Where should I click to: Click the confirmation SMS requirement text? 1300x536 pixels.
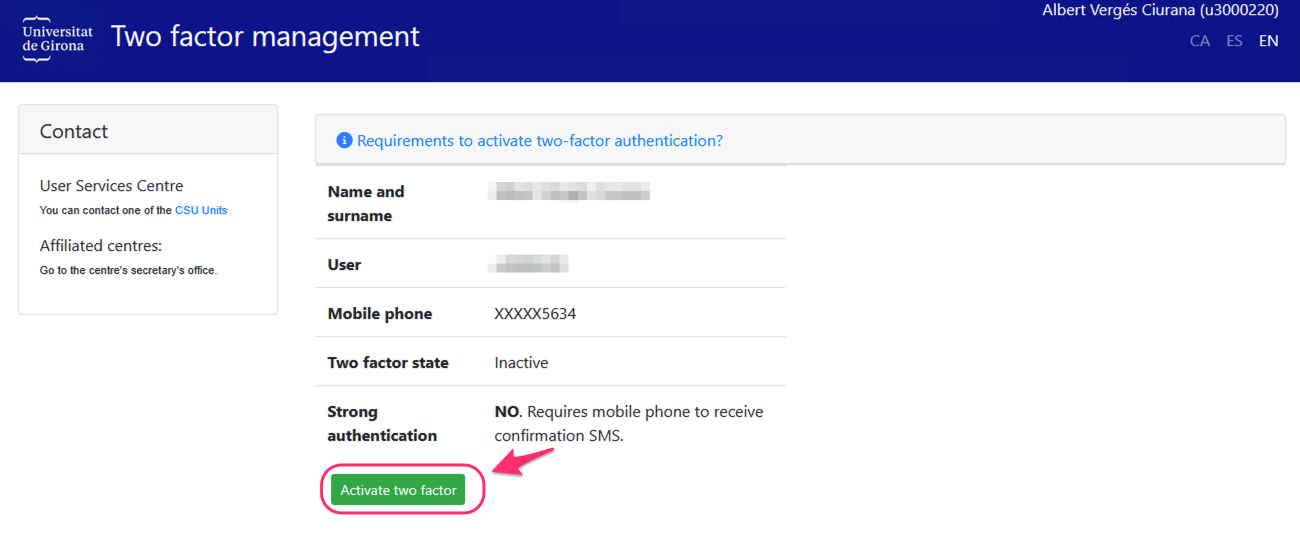click(x=628, y=424)
